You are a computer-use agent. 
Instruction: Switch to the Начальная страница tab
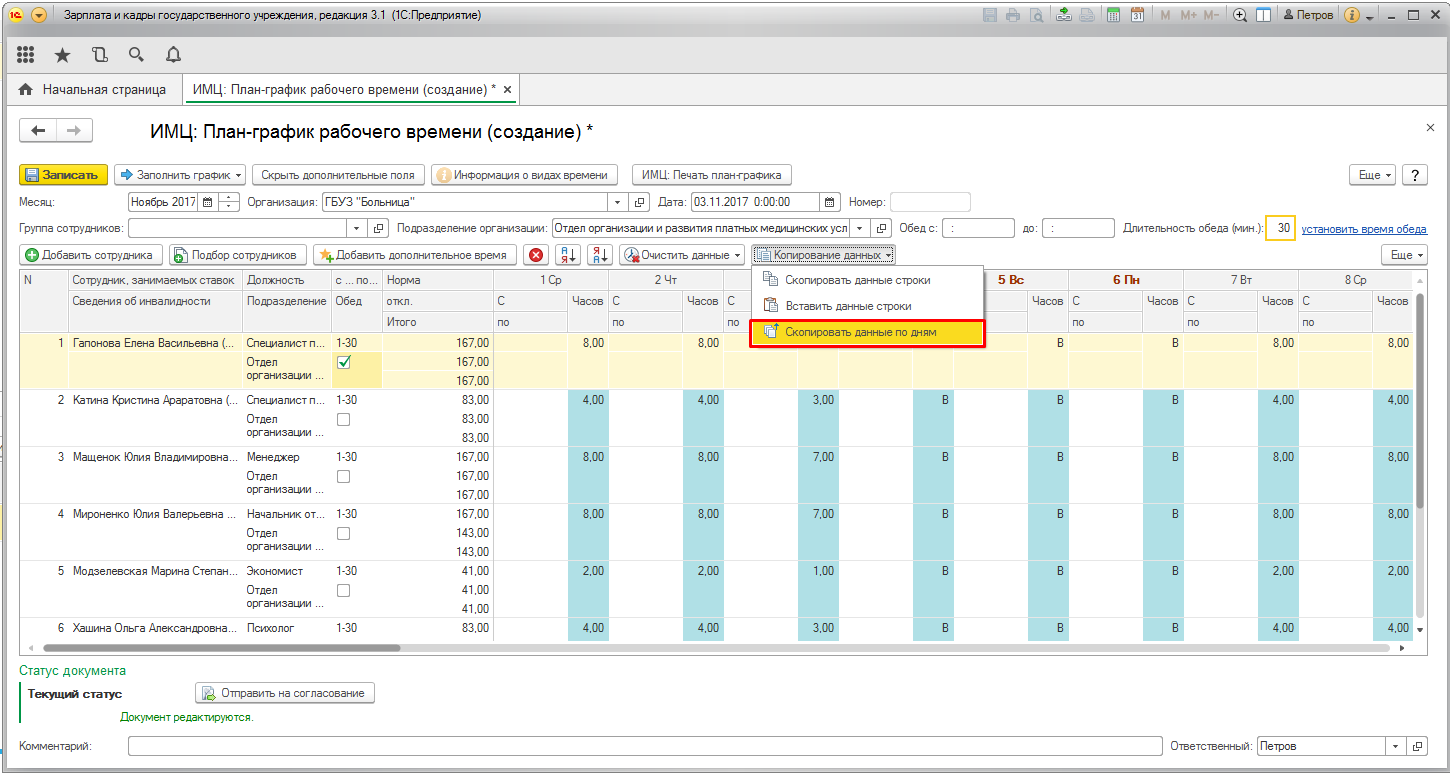pos(93,90)
